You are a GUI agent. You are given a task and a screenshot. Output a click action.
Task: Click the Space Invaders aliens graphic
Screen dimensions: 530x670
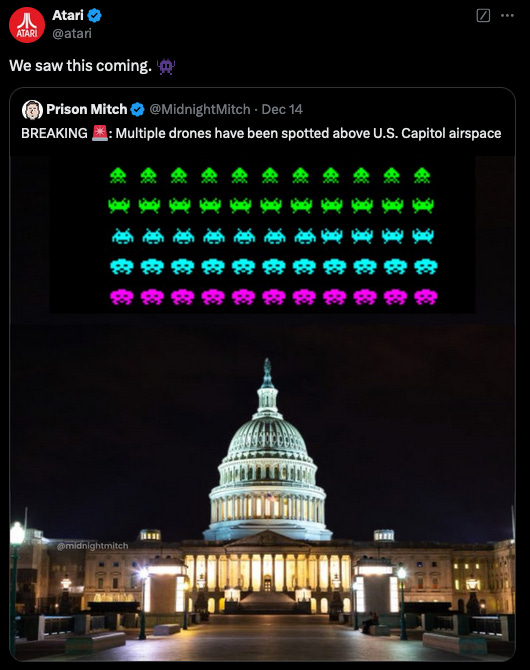click(273, 236)
